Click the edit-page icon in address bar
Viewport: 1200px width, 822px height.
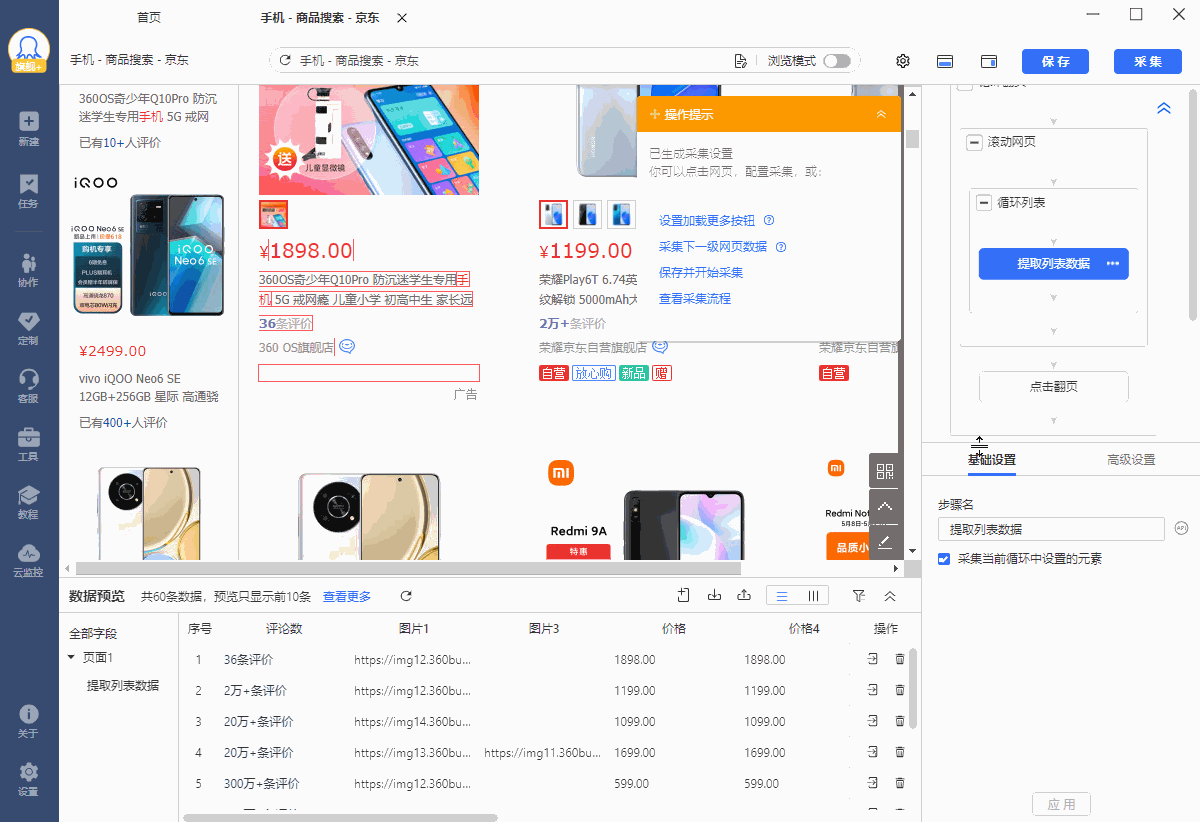741,61
